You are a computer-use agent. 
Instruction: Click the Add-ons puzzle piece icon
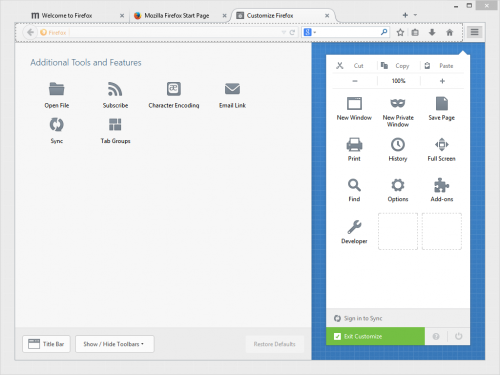(442, 185)
